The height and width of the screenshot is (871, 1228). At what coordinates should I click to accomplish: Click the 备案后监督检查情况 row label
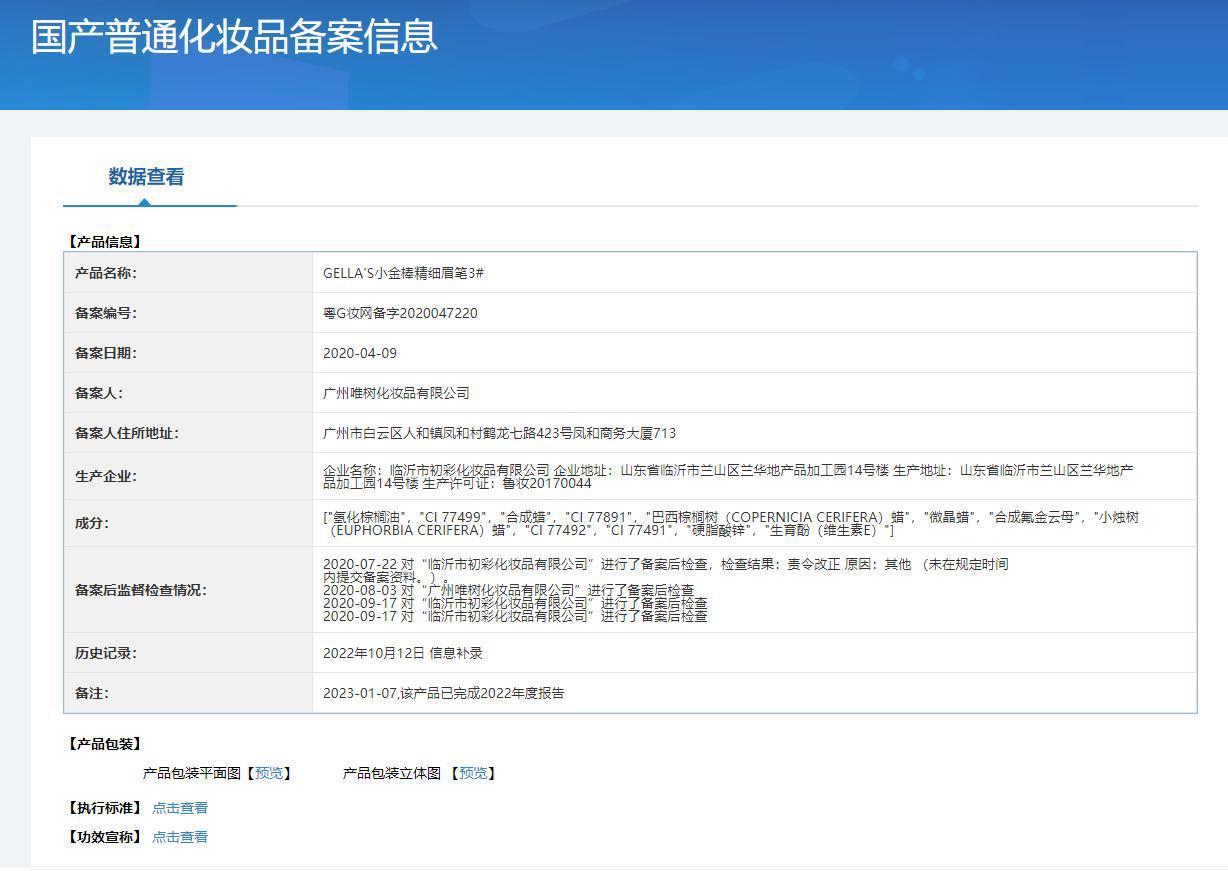click(x=141, y=590)
